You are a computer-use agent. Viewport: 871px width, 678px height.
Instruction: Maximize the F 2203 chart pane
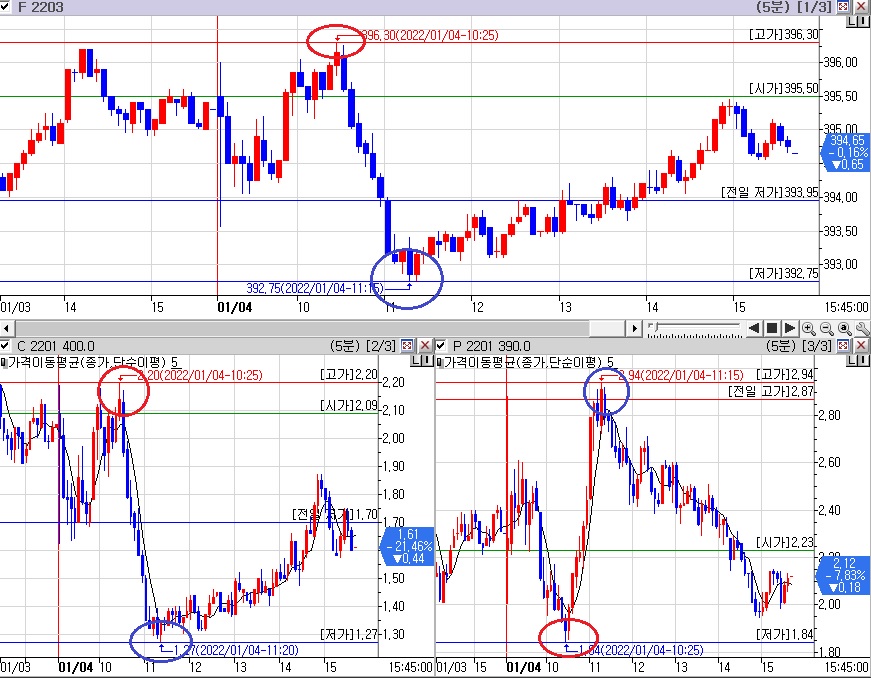coord(843,7)
